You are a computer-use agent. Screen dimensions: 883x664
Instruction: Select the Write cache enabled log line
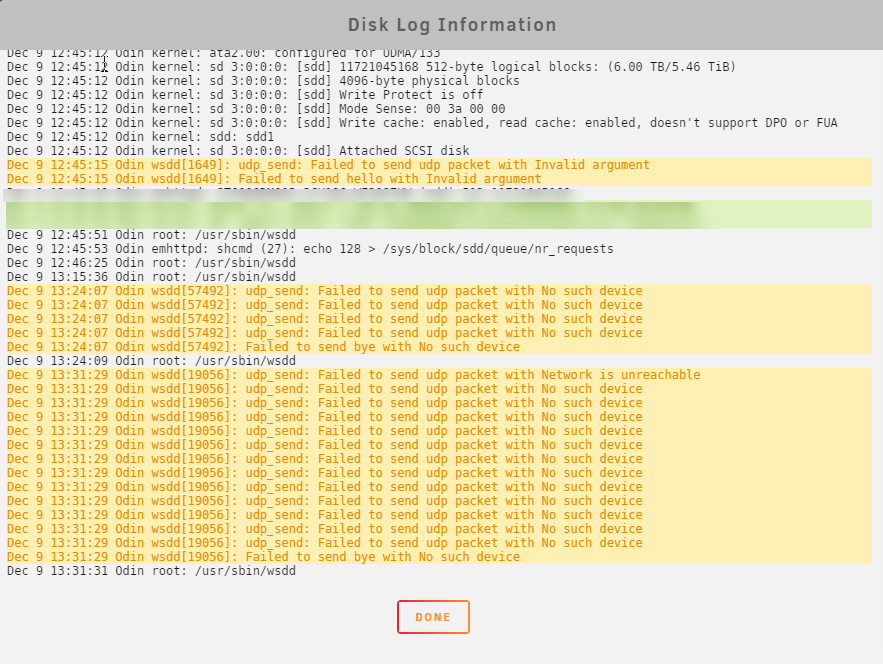(422, 123)
